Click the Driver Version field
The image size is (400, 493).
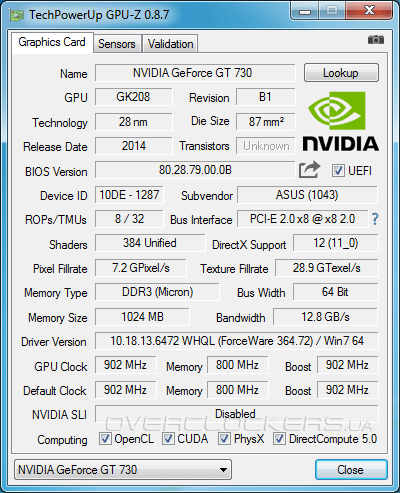(237, 341)
